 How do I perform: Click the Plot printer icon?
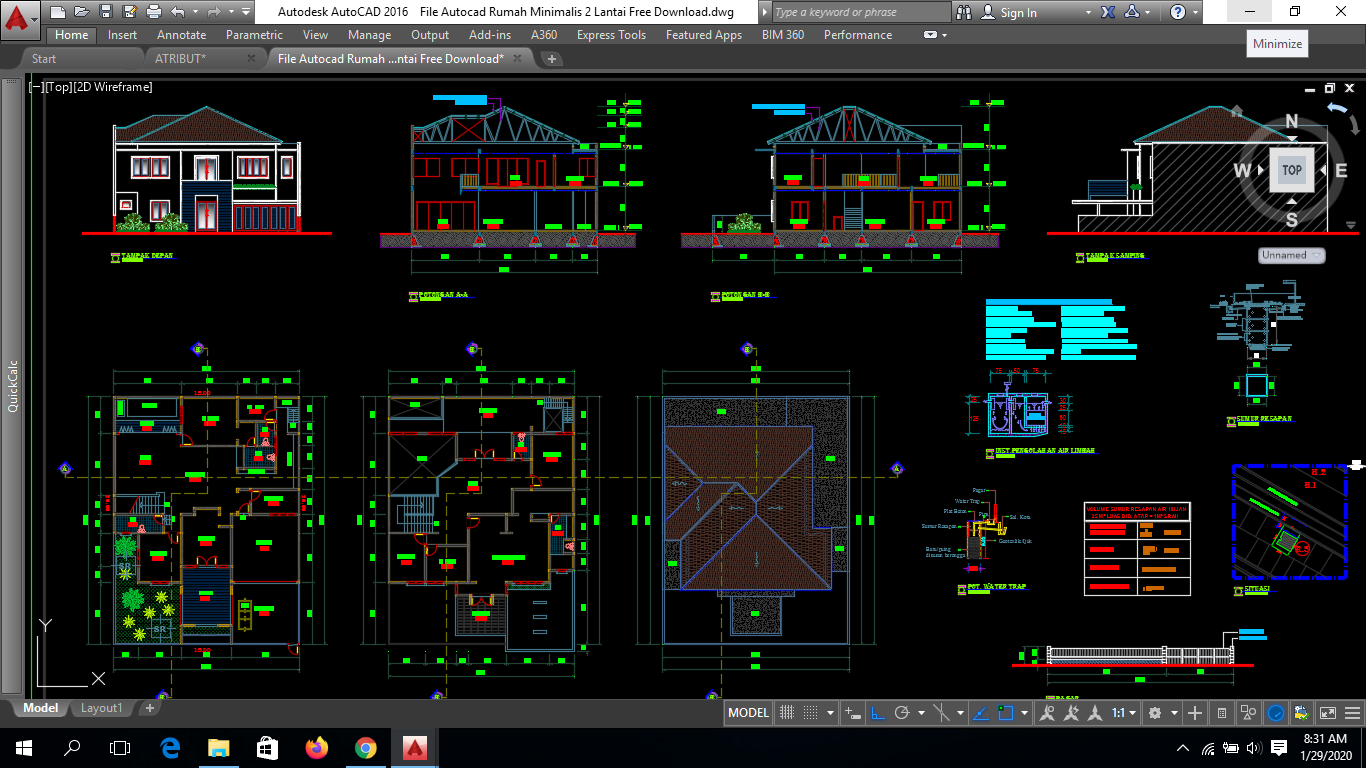click(154, 12)
